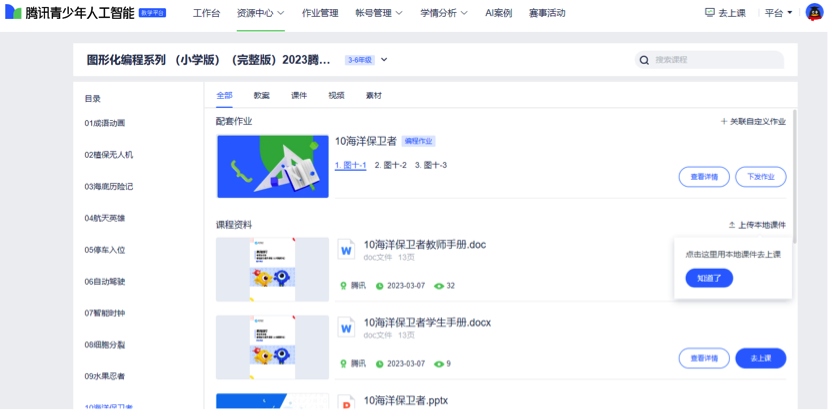
Task: Select 03海底历险记 in the catalog
Action: pos(109,186)
